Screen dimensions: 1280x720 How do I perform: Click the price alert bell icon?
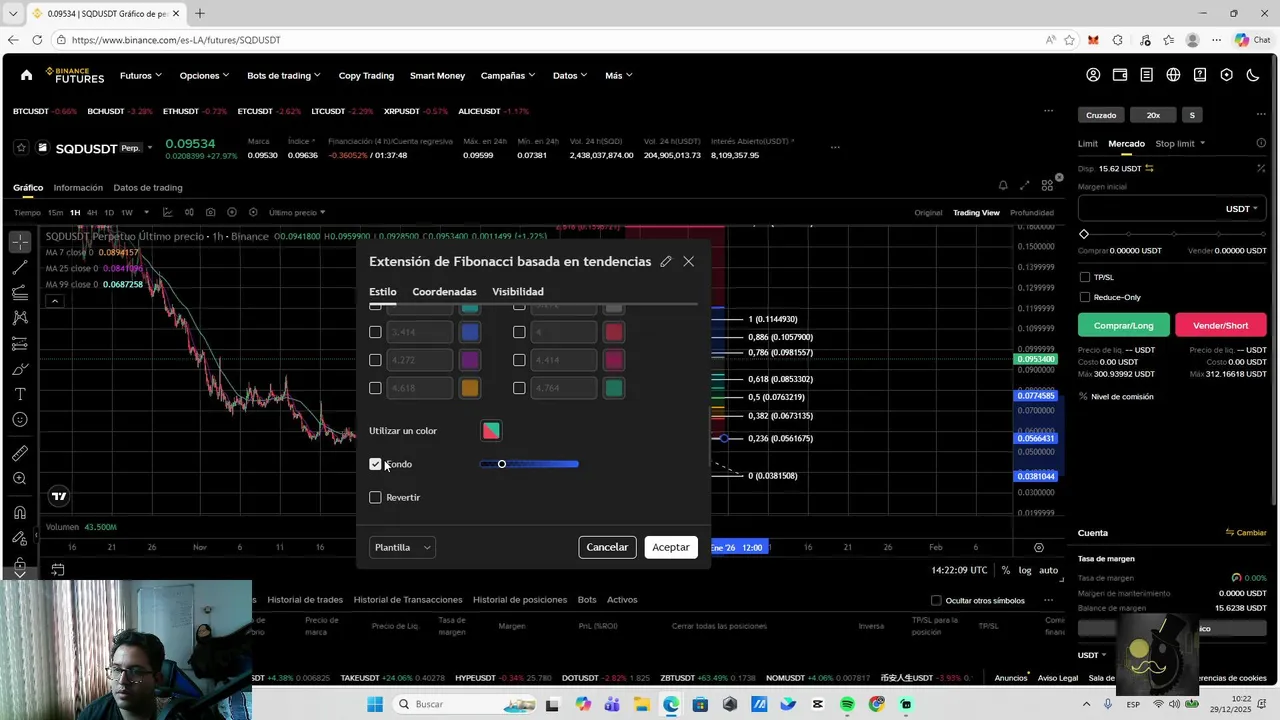pos(1003,185)
